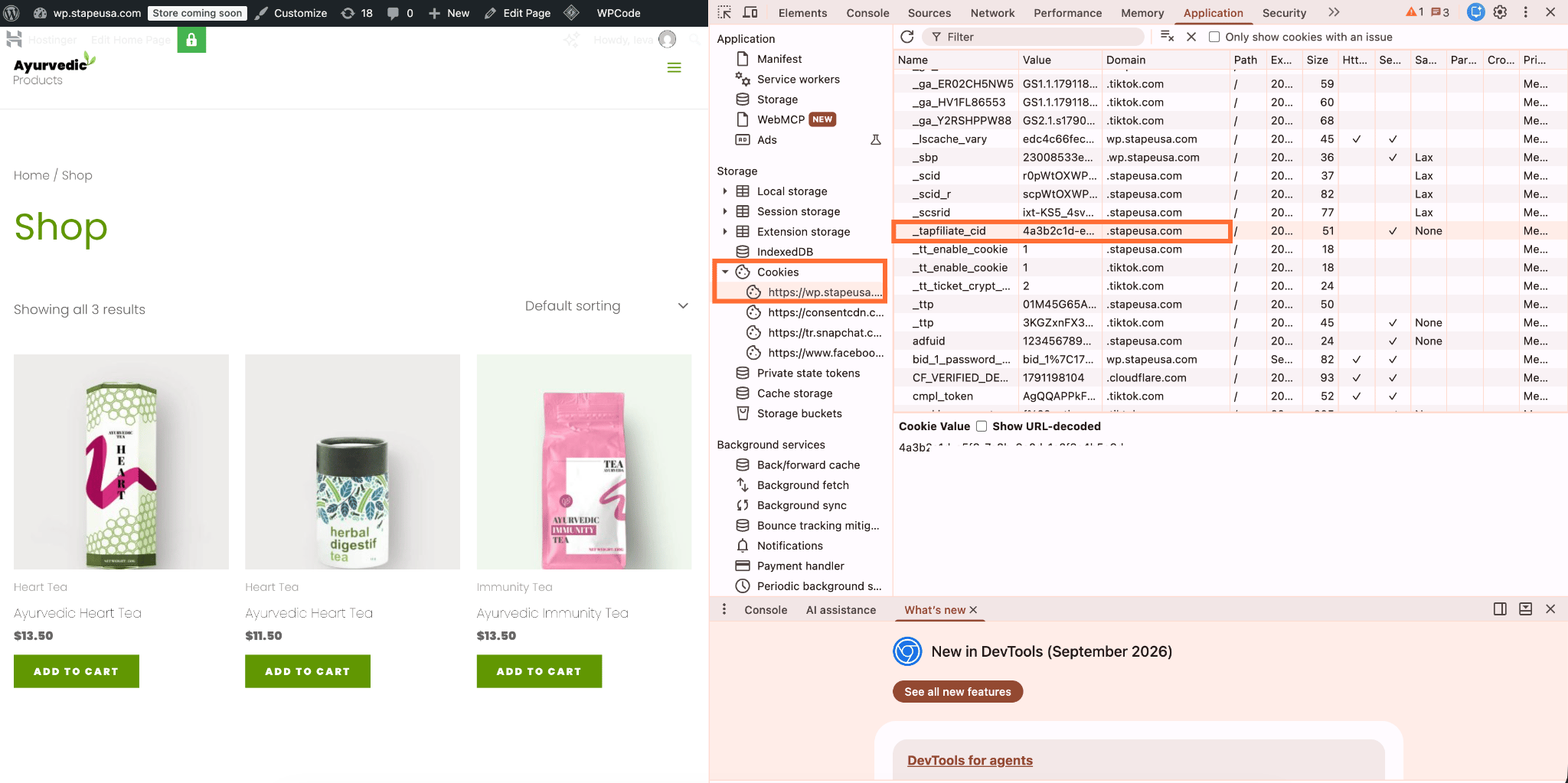Enable Only show cookies with an issue

coord(1214,37)
